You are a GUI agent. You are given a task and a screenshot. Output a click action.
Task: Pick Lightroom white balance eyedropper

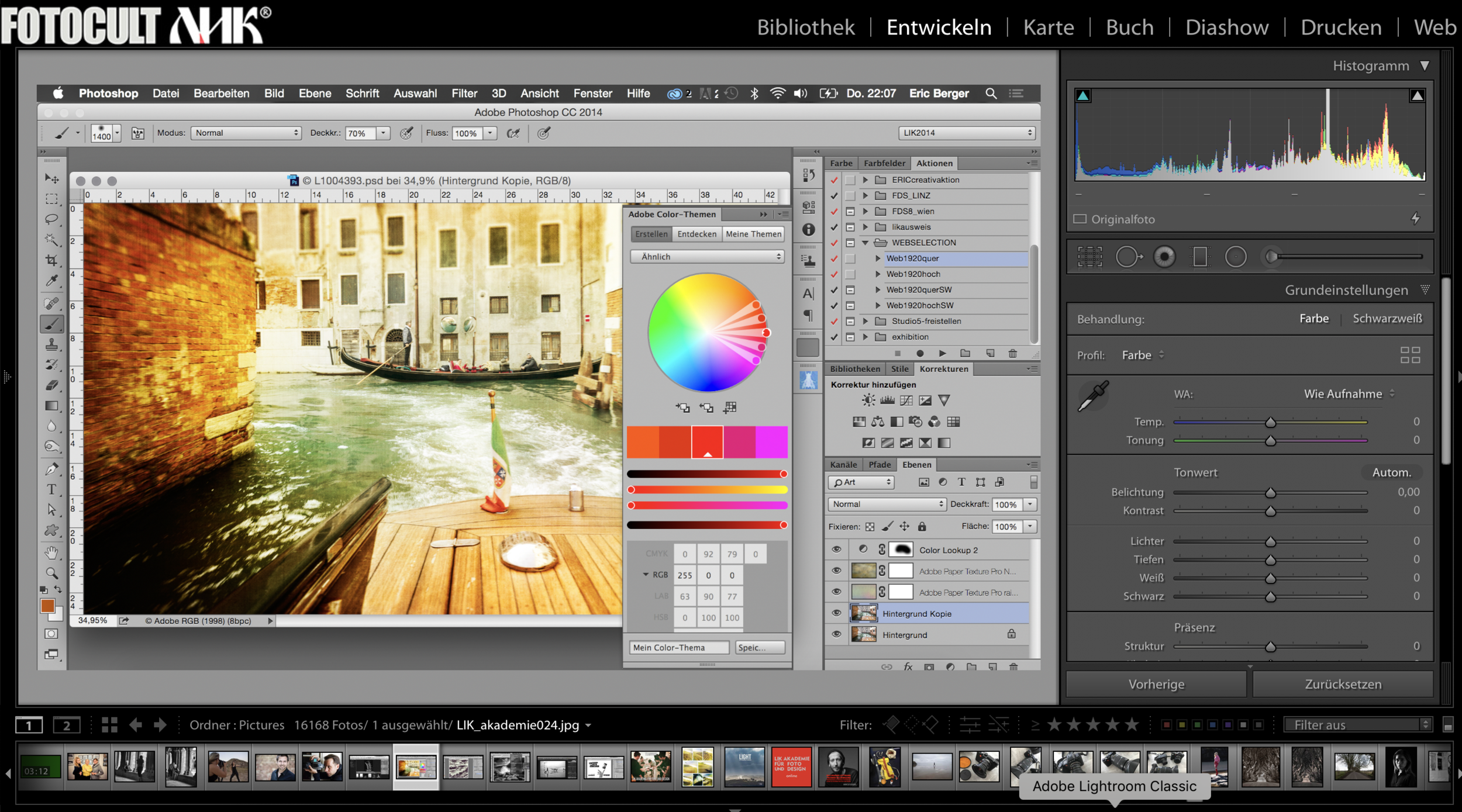coord(1093,396)
